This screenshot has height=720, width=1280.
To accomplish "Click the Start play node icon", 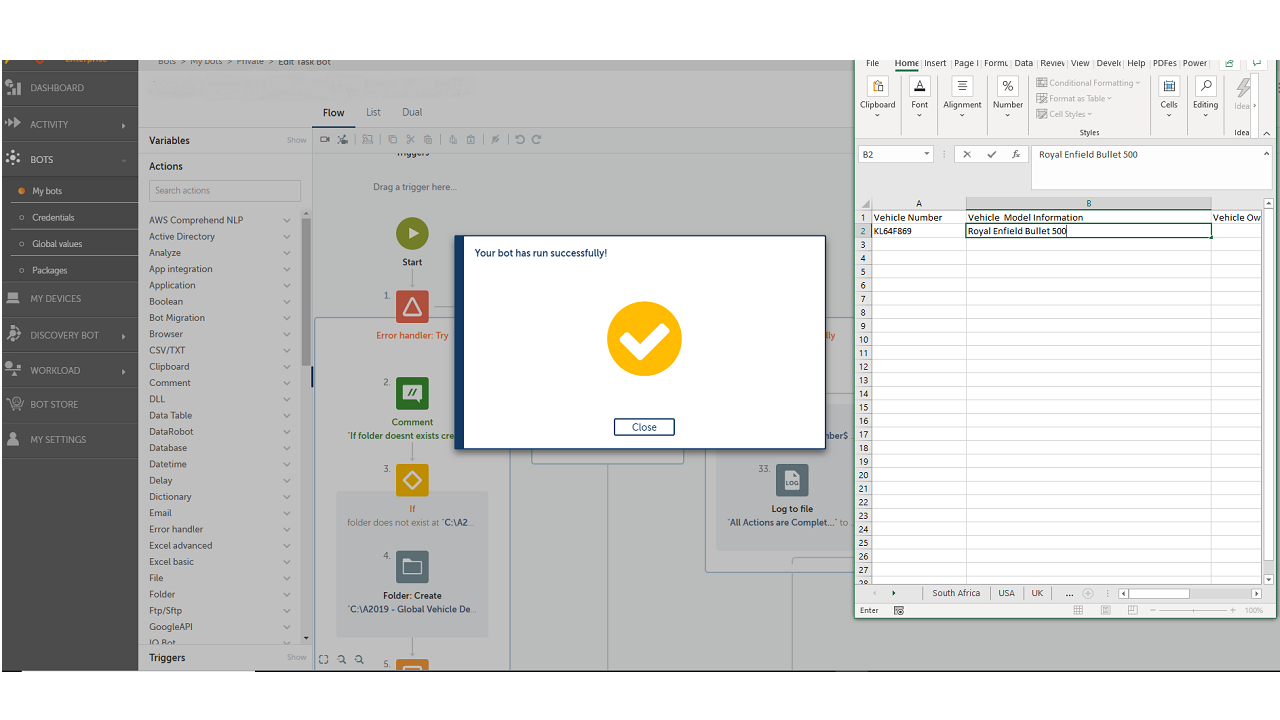I will [x=412, y=234].
